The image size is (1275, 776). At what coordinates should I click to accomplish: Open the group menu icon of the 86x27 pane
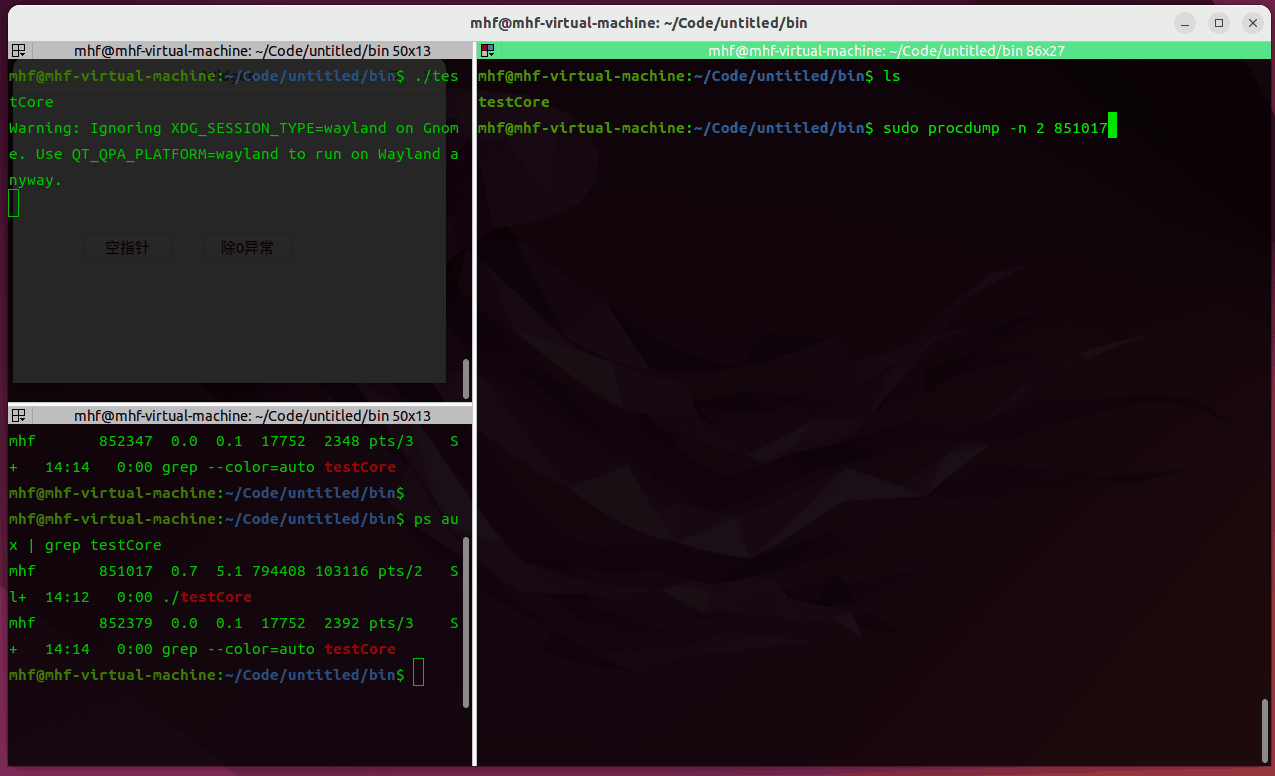pos(487,50)
